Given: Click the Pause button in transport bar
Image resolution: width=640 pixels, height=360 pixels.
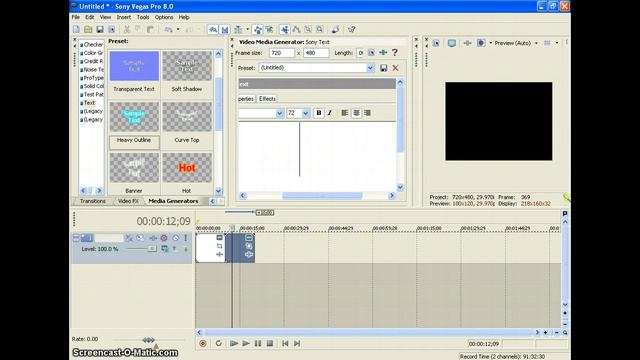Looking at the screenshot, I should (x=258, y=344).
